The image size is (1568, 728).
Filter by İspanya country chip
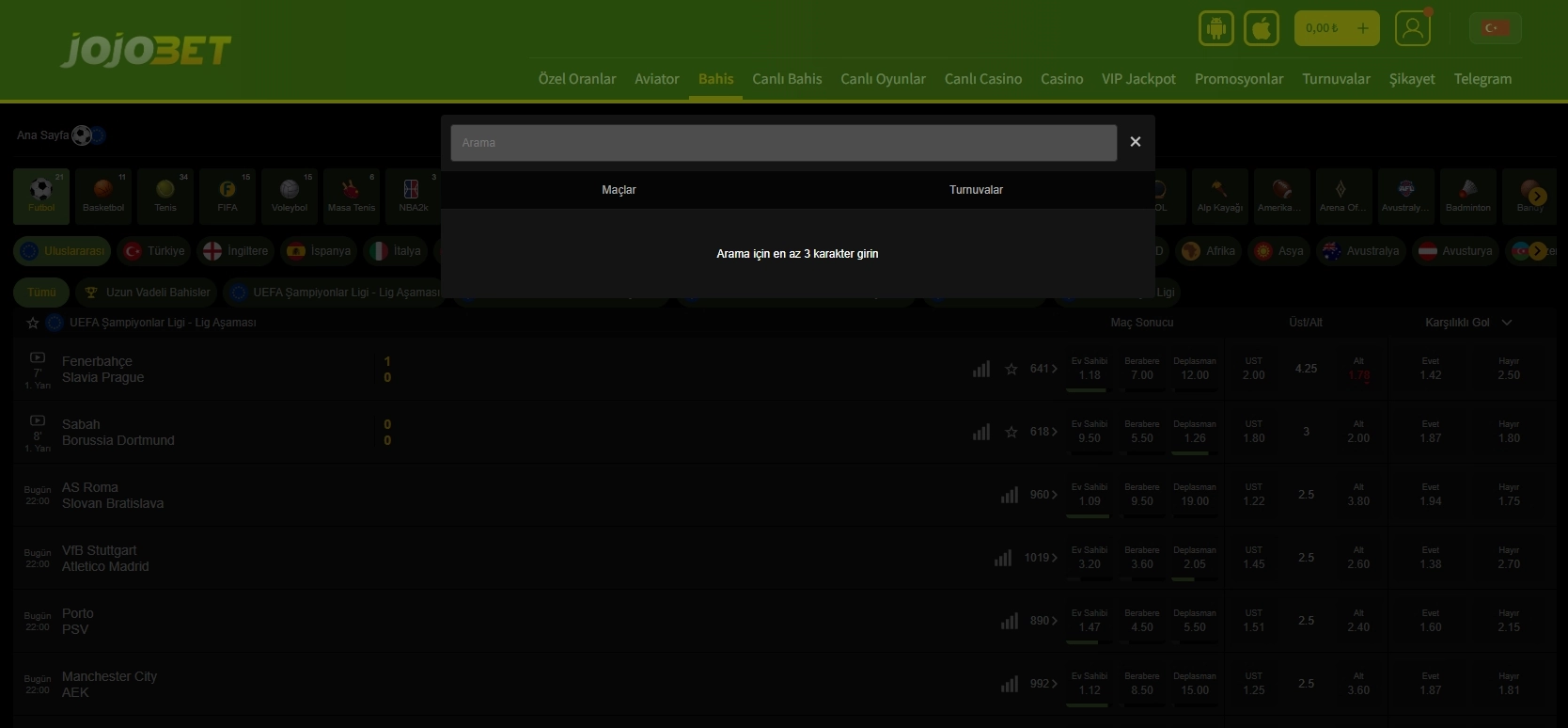(319, 251)
